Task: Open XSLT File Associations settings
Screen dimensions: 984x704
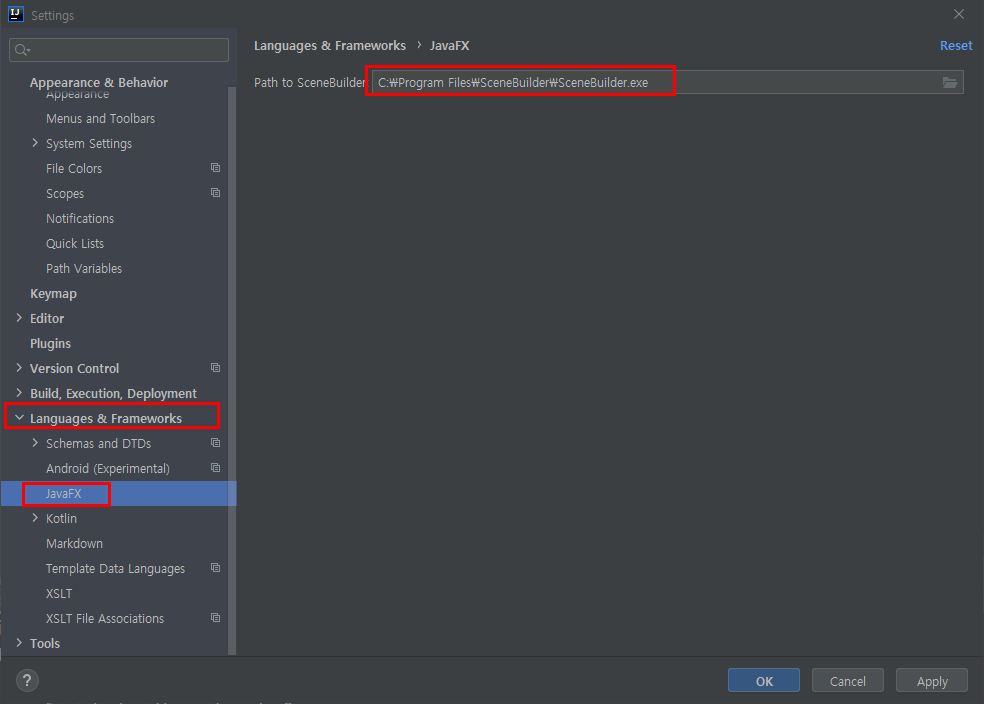Action: tap(105, 619)
